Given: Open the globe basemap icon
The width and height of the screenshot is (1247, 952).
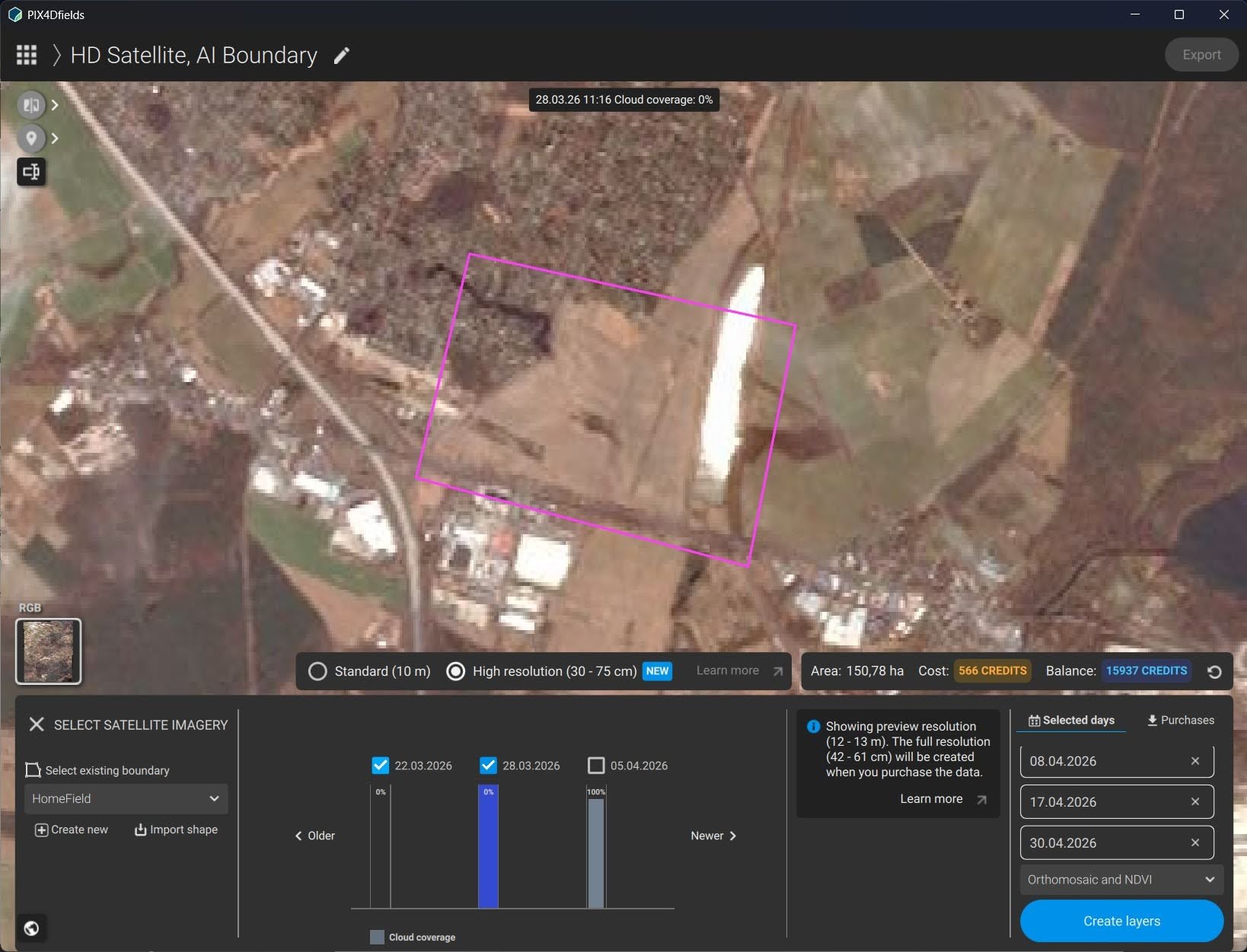Looking at the screenshot, I should point(31,928).
